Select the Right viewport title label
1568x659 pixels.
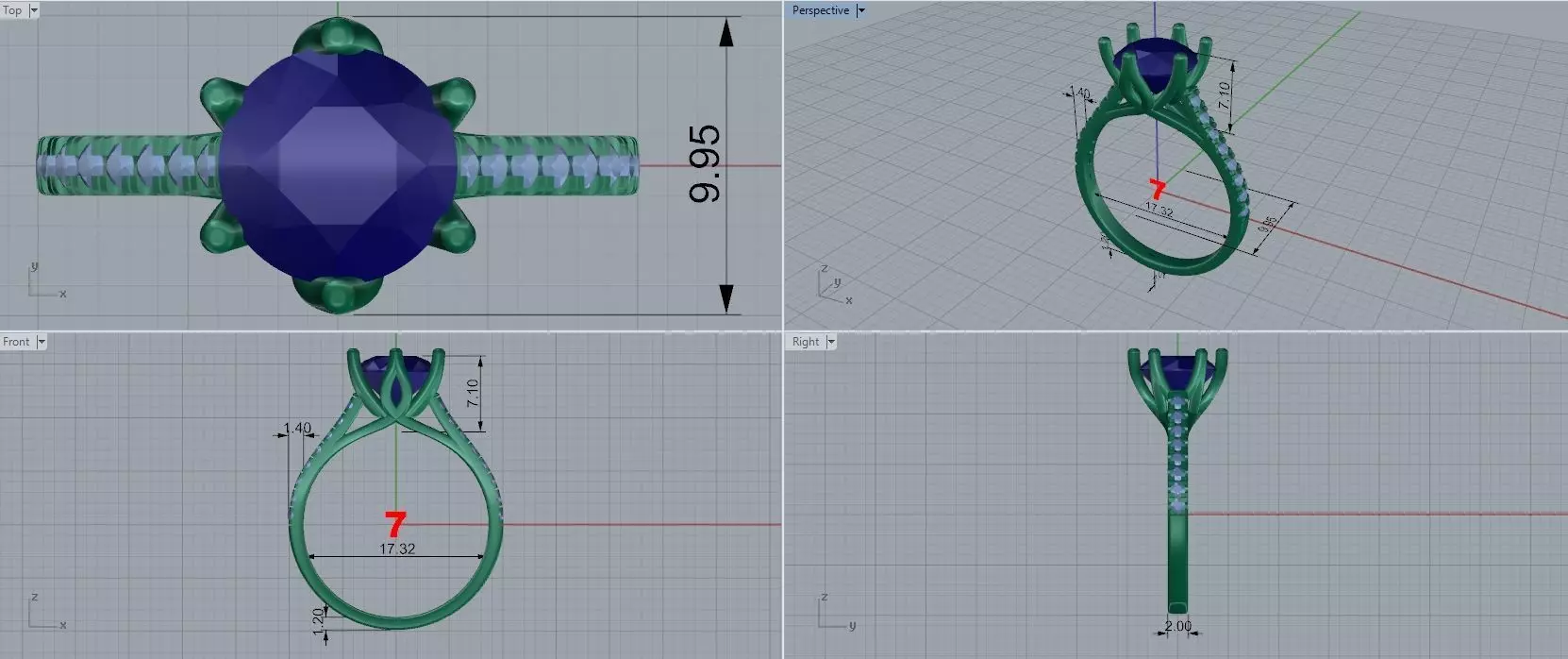point(806,342)
